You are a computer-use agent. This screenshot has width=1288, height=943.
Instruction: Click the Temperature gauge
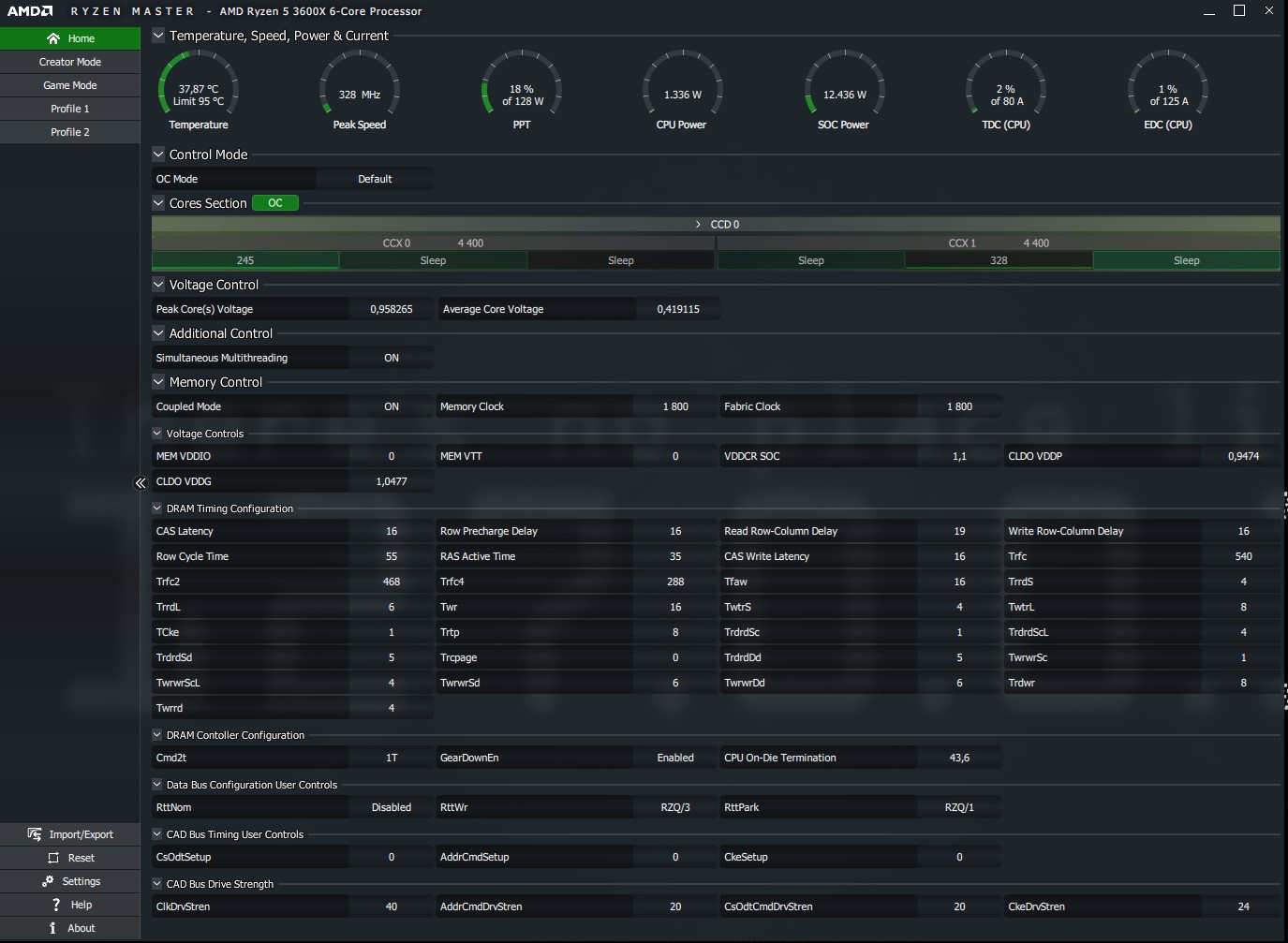click(x=199, y=91)
